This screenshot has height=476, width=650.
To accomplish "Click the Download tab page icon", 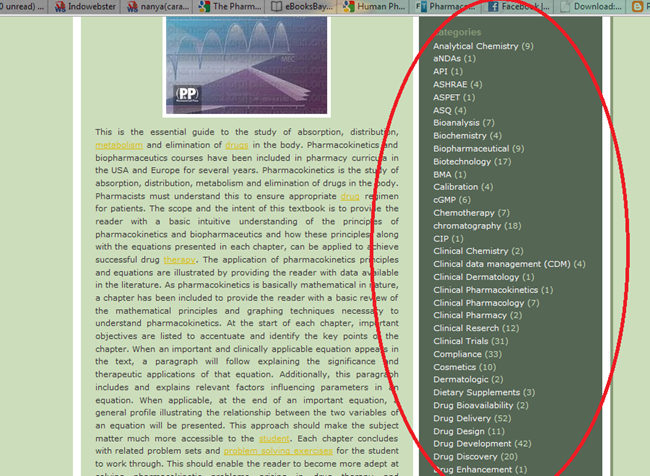I will [565, 7].
